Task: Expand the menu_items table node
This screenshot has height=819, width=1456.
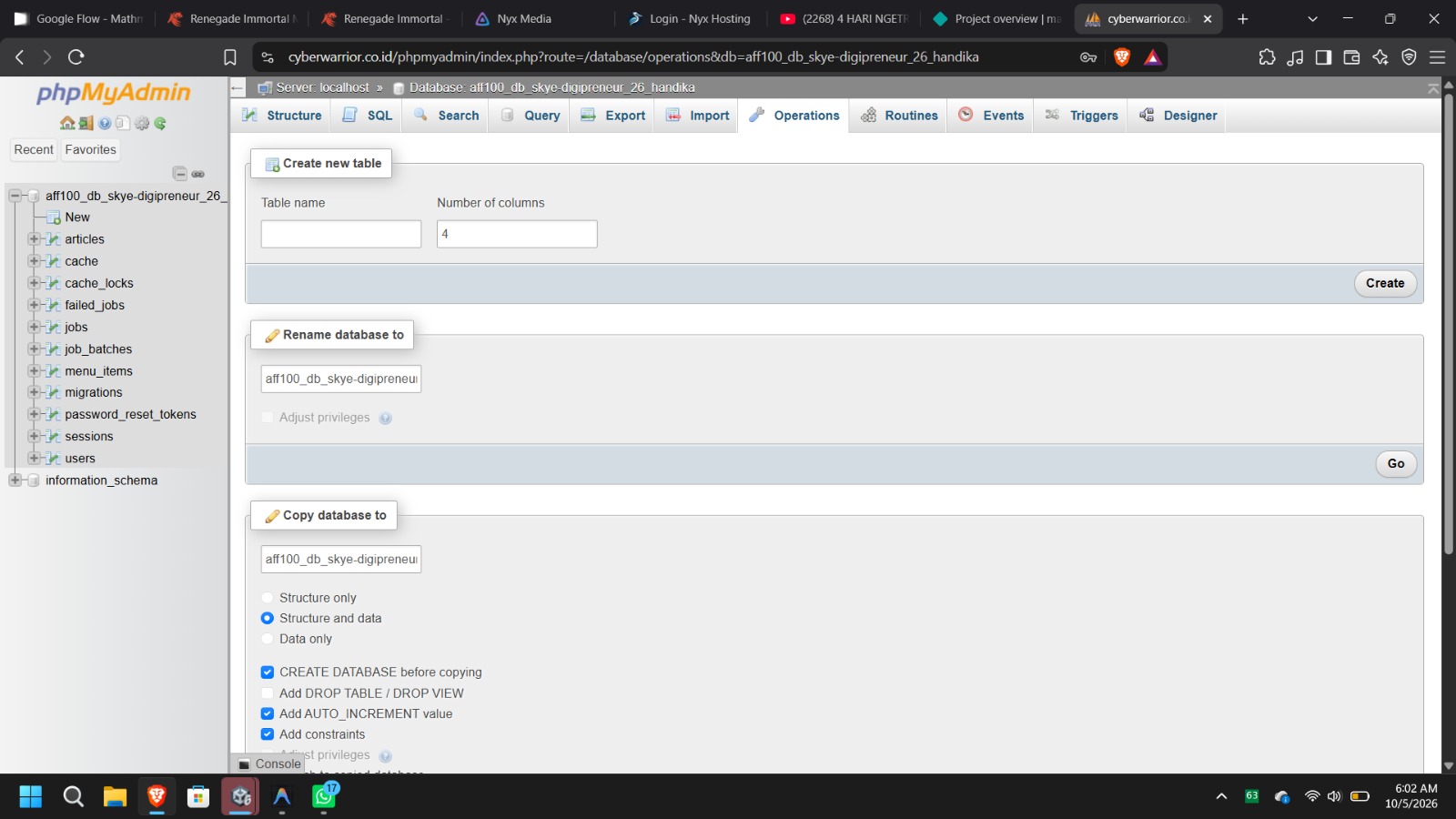Action: coord(35,370)
